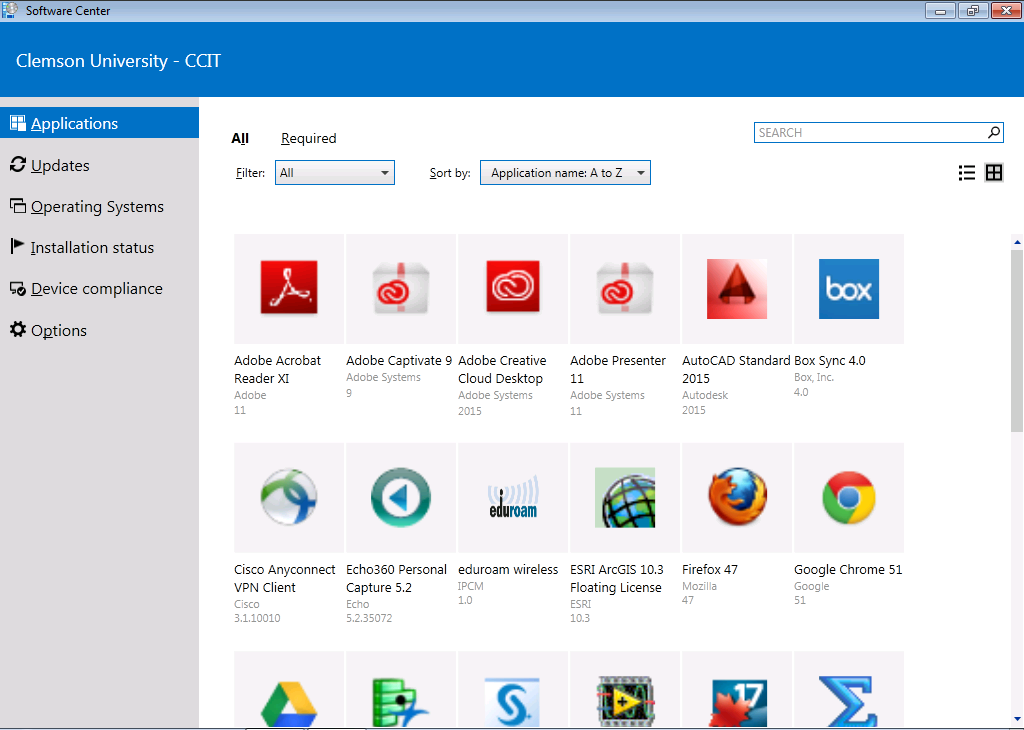1024x730 pixels.
Task: Click version number 3.1.10010
Action: (257, 618)
